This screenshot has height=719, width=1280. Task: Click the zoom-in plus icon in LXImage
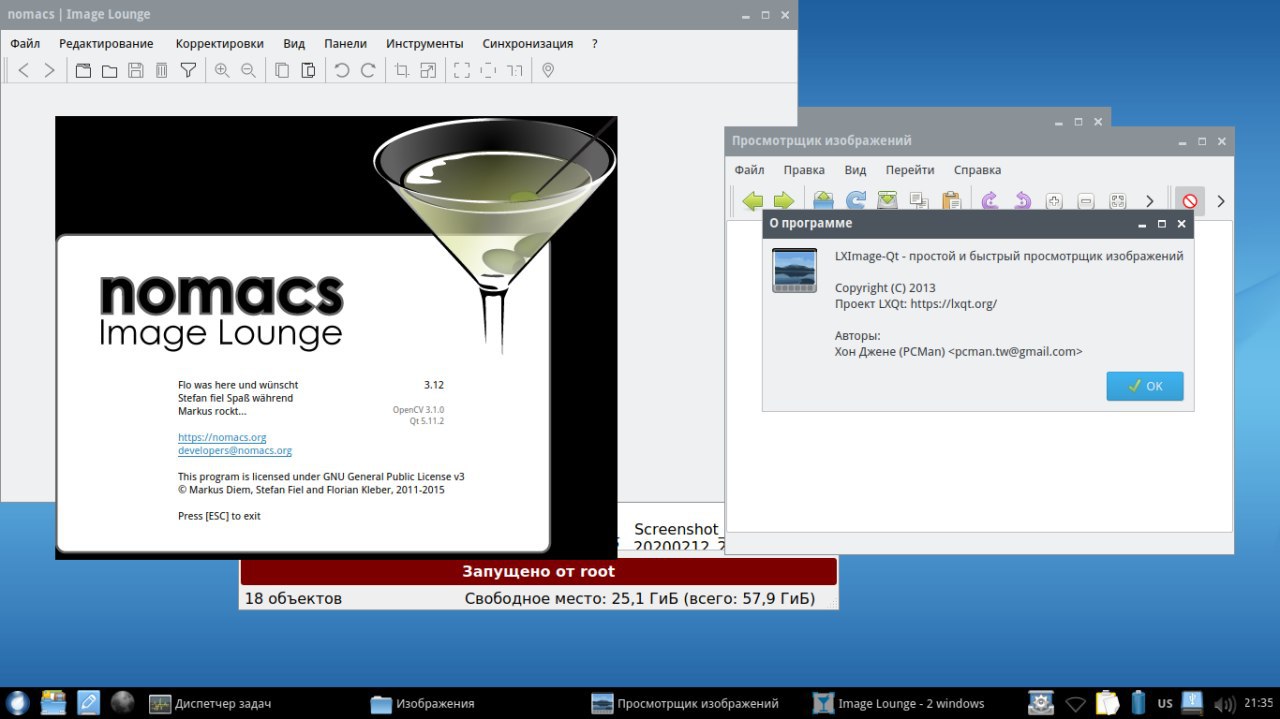(x=1054, y=201)
